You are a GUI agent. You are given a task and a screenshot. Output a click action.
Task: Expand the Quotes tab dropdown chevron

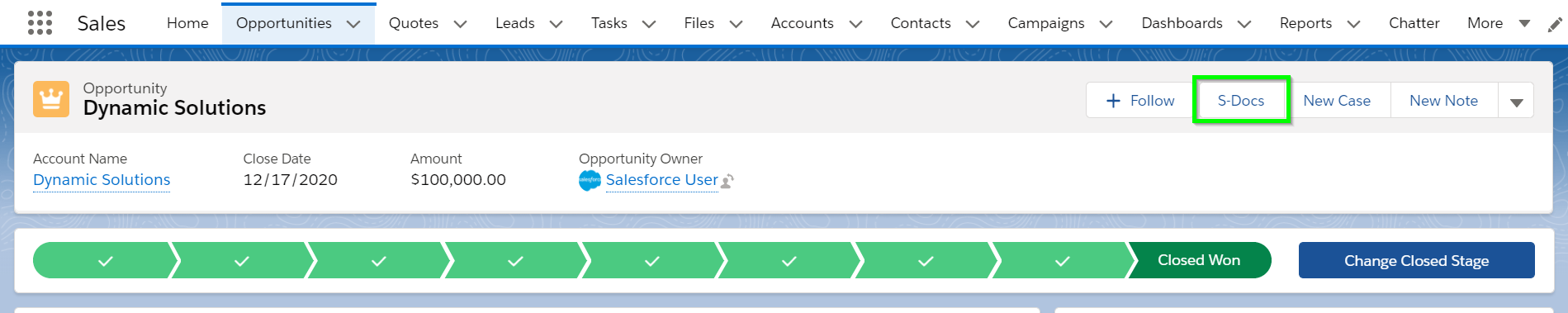(461, 24)
